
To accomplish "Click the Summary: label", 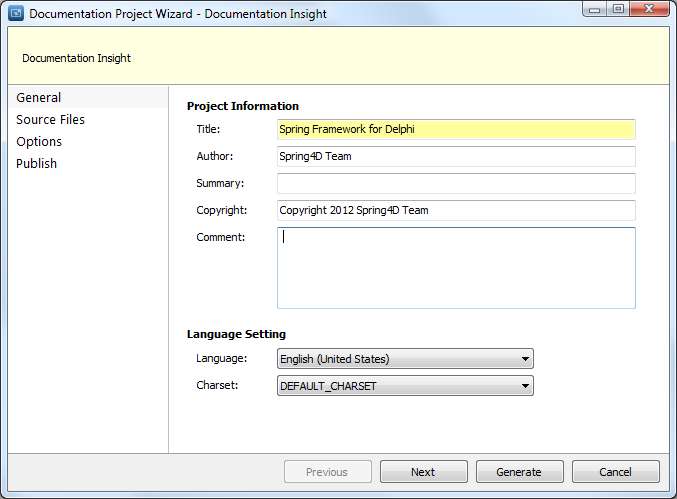I will 220,183.
